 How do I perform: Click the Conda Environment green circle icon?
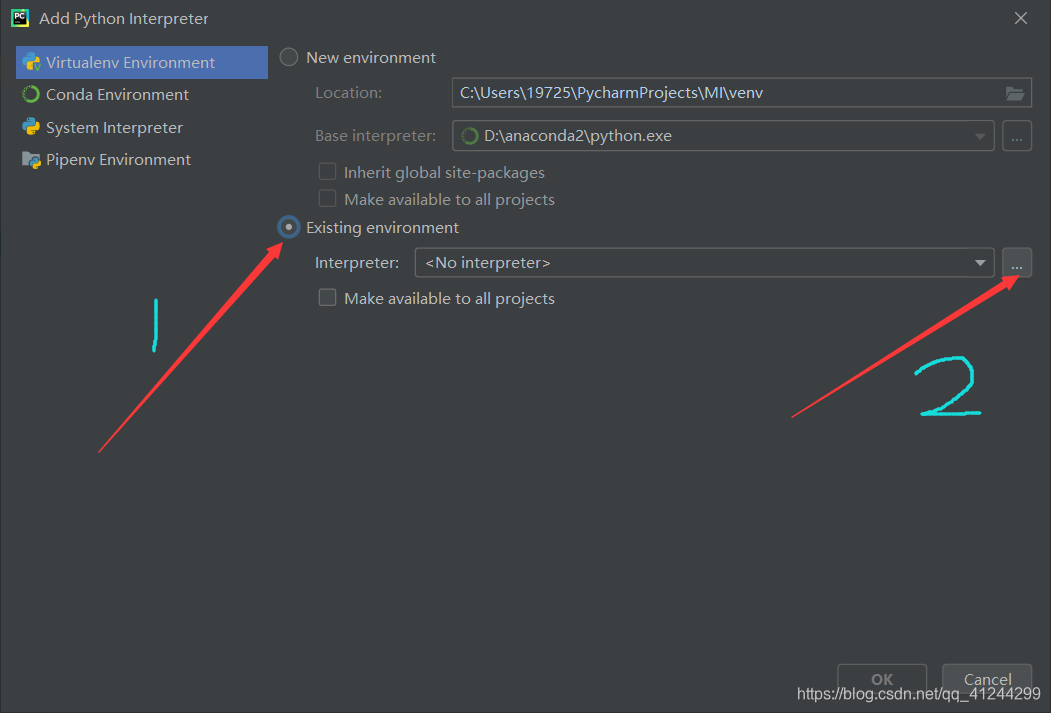30,94
